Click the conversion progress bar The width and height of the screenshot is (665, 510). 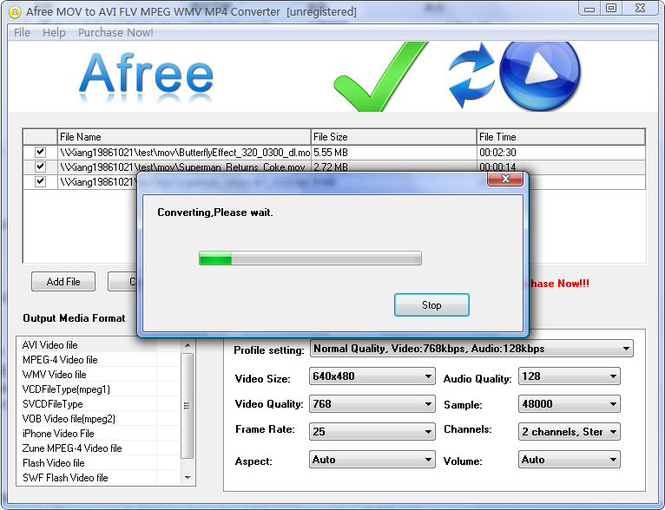pos(310,258)
